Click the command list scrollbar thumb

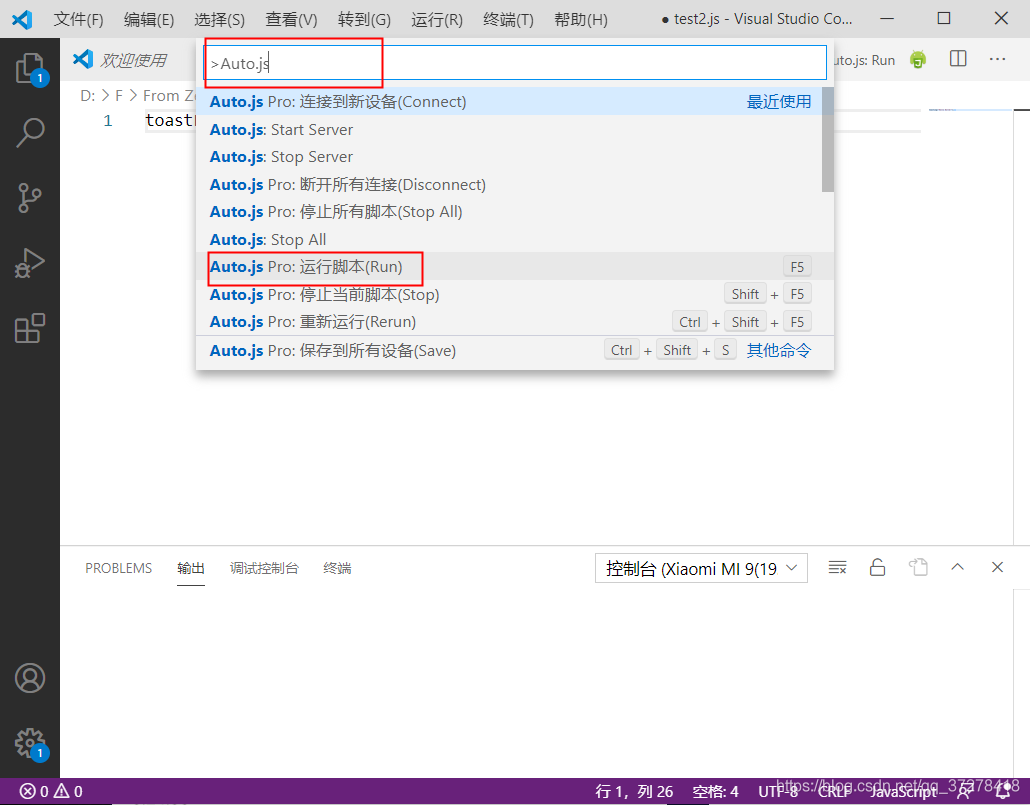tap(828, 139)
